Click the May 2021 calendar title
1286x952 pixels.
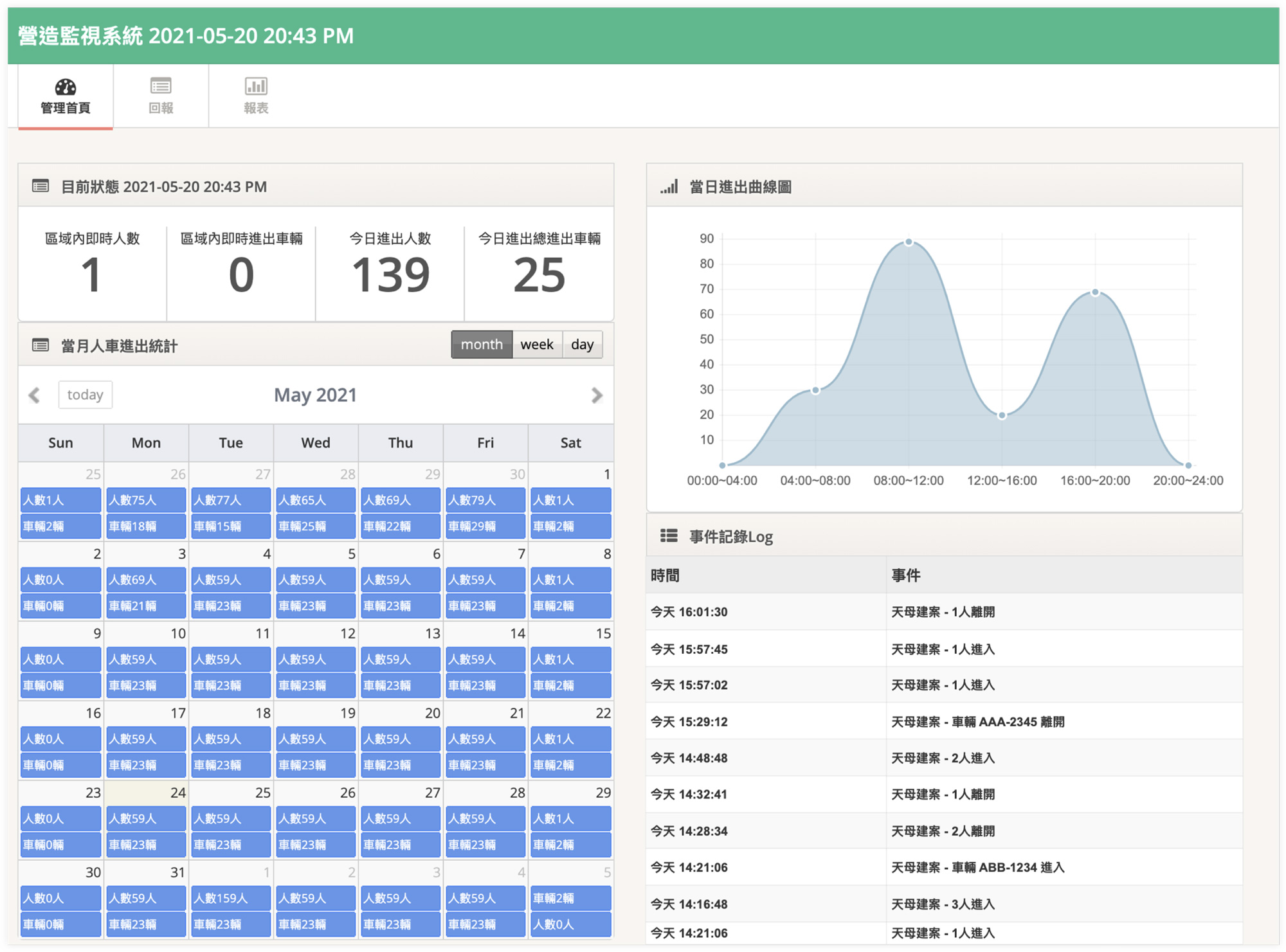pos(315,395)
